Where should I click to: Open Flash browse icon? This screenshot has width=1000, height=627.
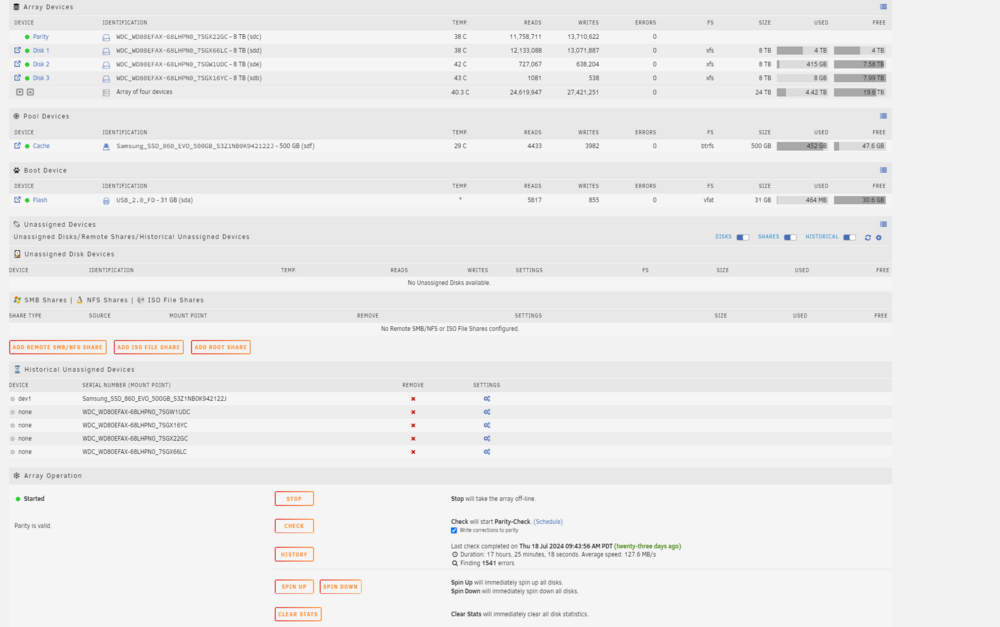tap(17, 200)
